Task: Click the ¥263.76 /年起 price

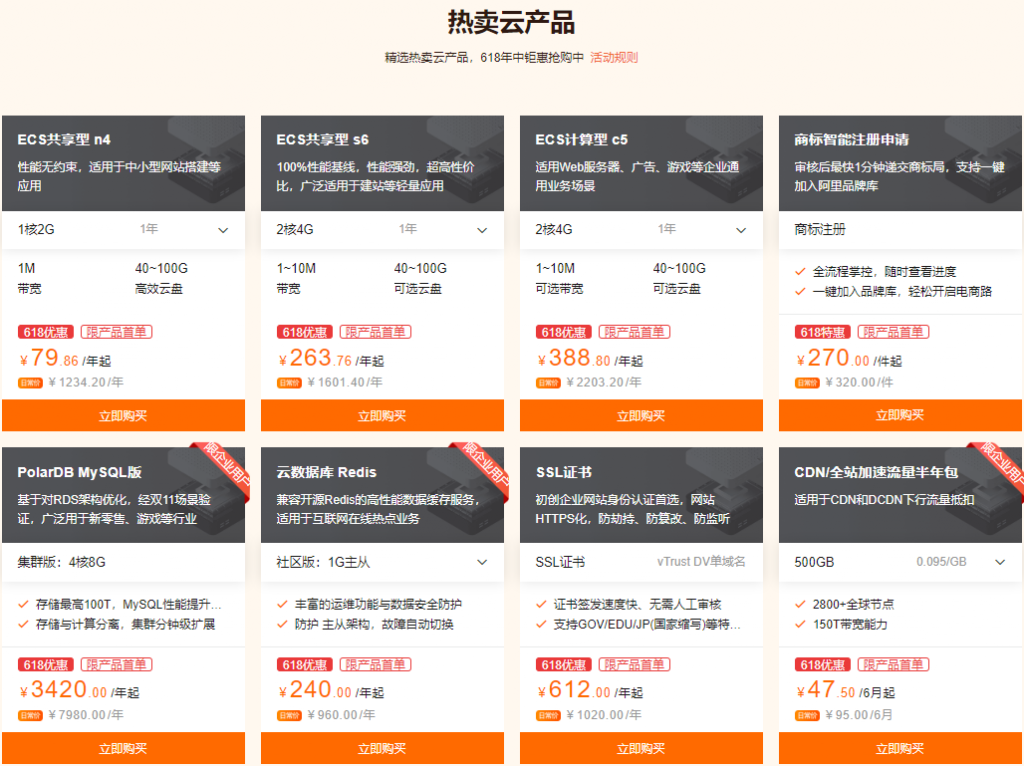Action: point(331,358)
